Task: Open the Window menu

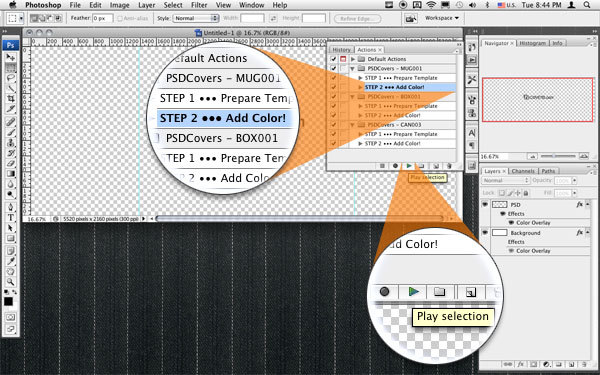Action: tap(251, 5)
